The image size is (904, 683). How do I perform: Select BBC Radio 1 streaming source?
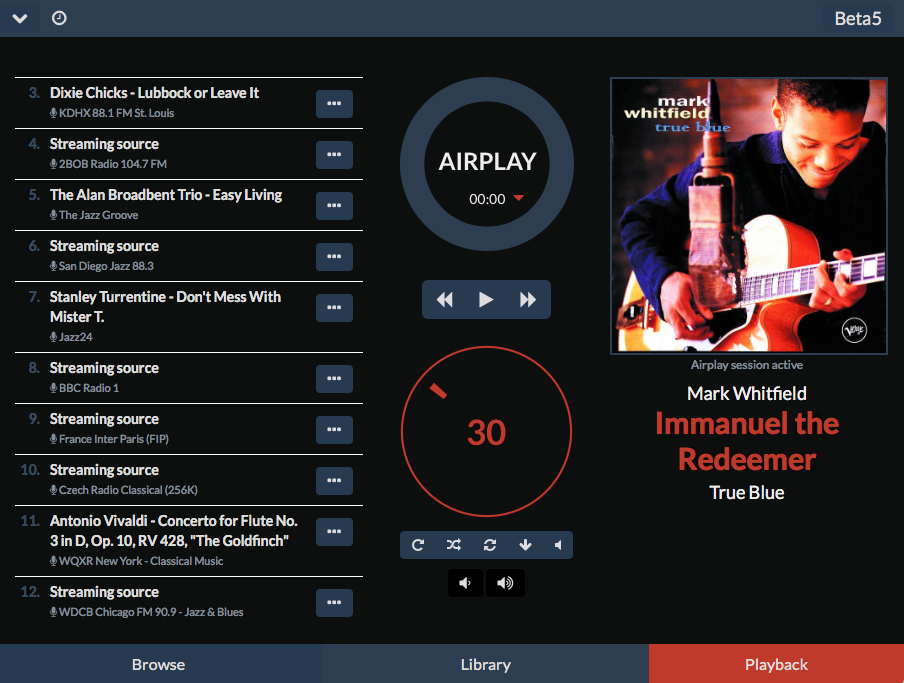click(x=189, y=378)
